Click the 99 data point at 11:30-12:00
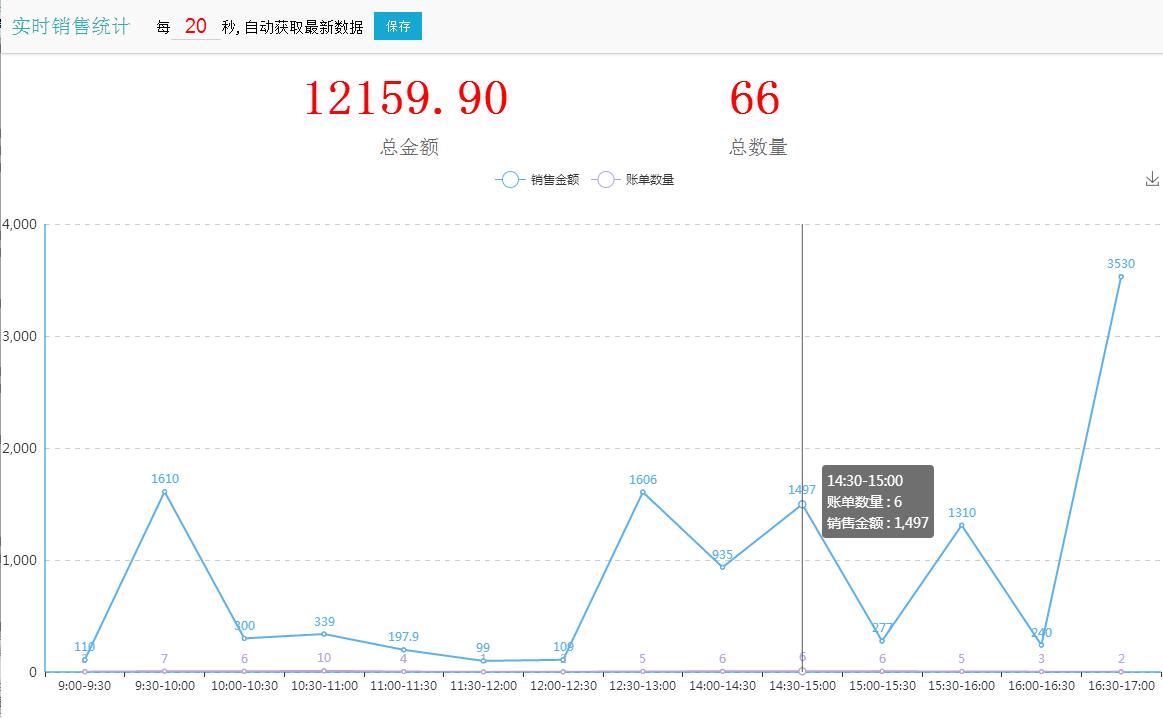Viewport: 1163px width, 718px height. [x=483, y=661]
